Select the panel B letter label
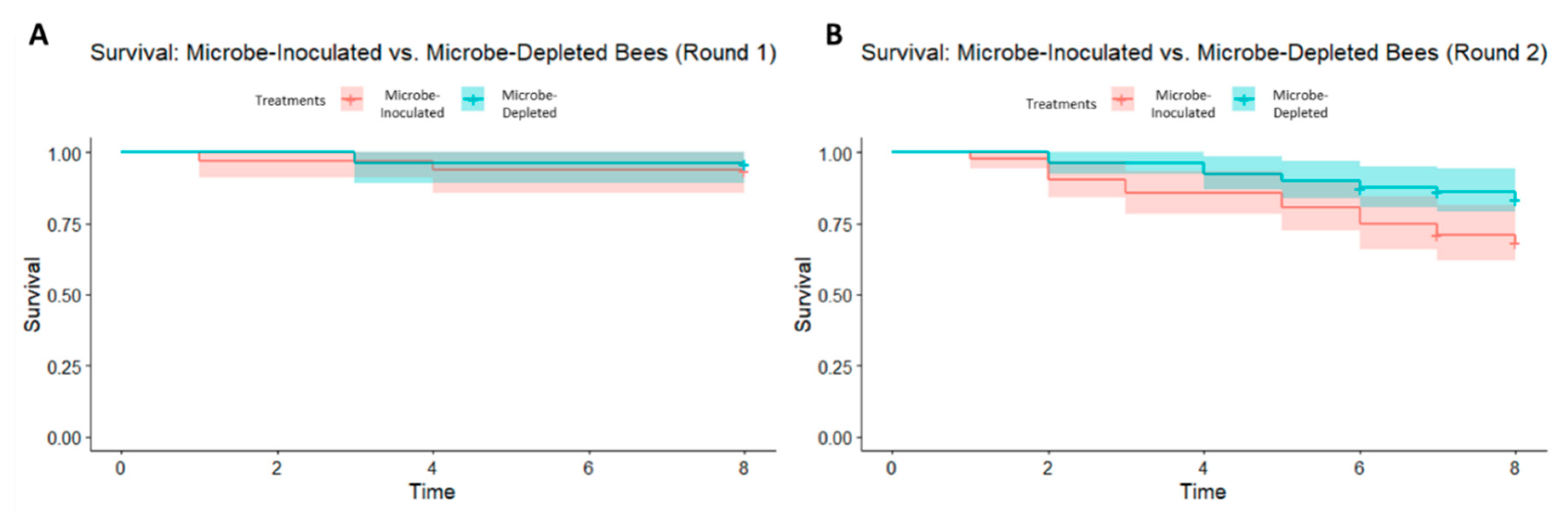The height and width of the screenshot is (514, 1568). [833, 35]
